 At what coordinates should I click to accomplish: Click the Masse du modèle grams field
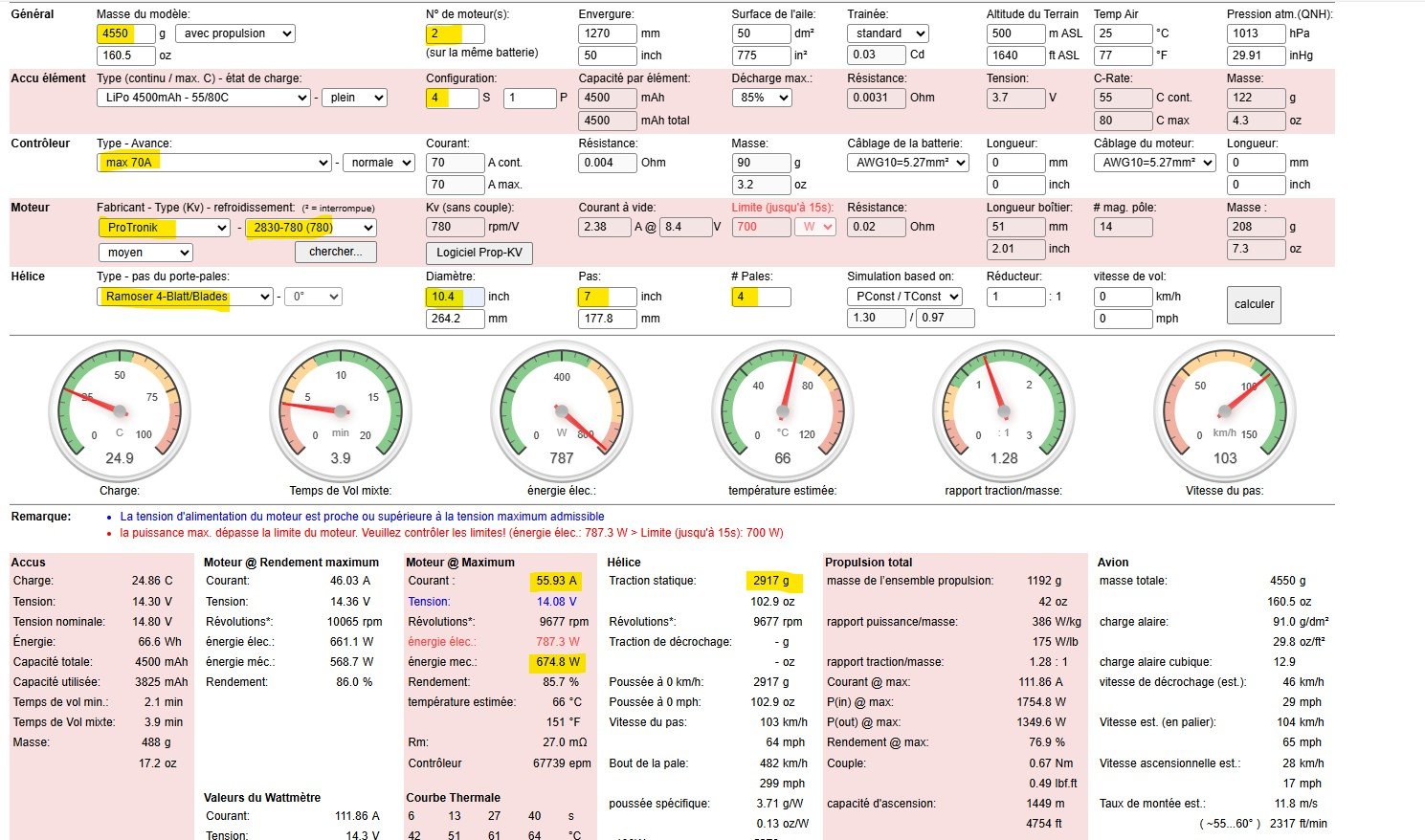(x=127, y=33)
